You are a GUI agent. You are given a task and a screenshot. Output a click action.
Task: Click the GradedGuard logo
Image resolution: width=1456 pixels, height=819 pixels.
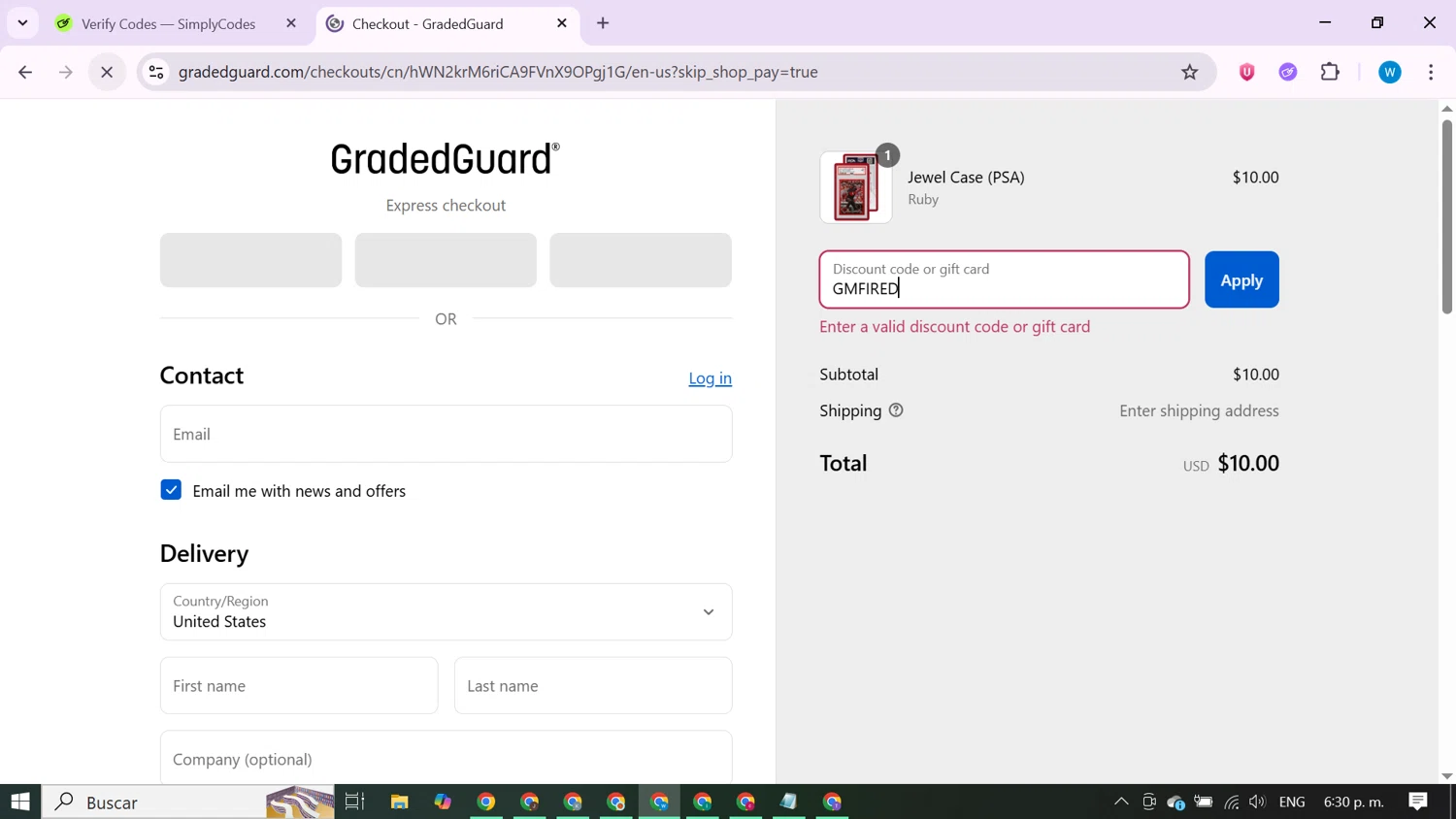tap(446, 159)
